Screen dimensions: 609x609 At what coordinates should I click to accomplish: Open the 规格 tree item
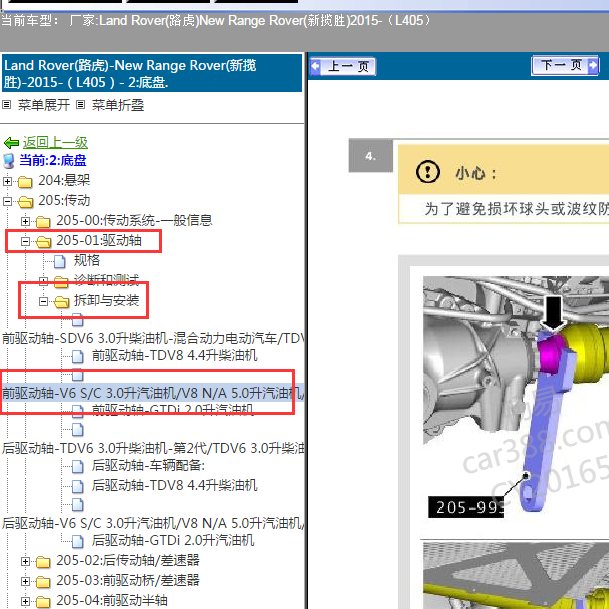pyautogui.click(x=87, y=260)
